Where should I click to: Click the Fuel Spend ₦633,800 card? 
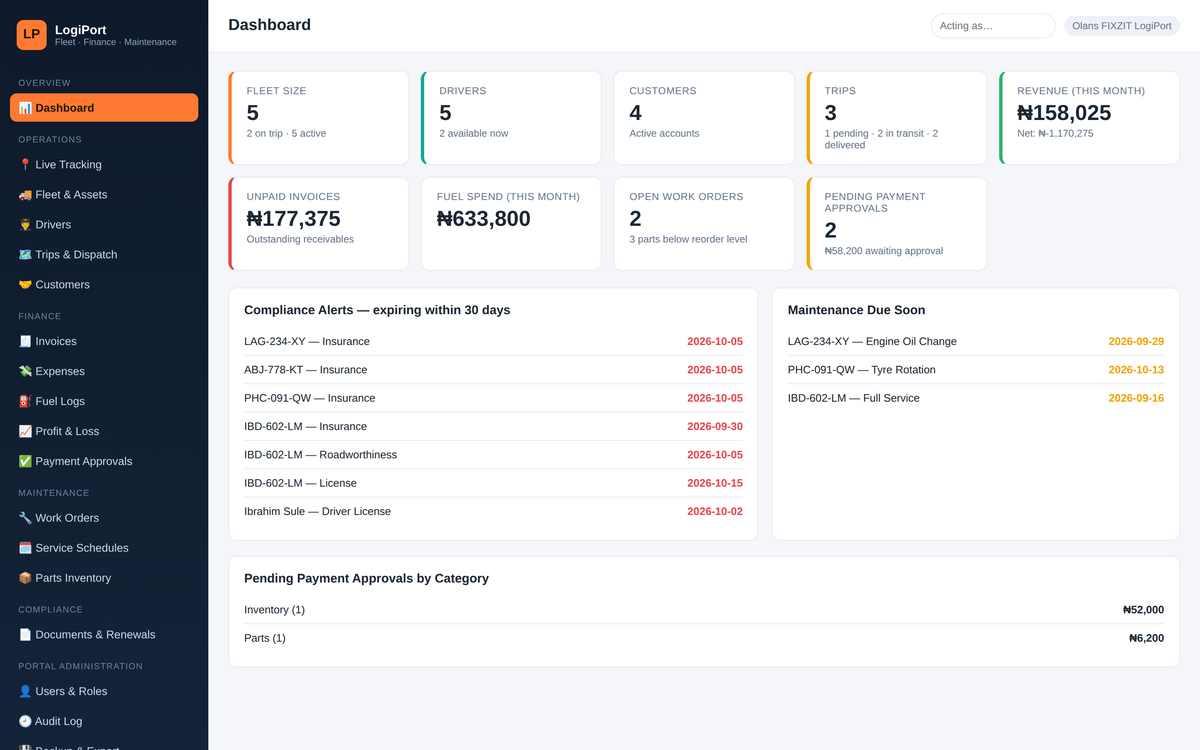point(511,224)
